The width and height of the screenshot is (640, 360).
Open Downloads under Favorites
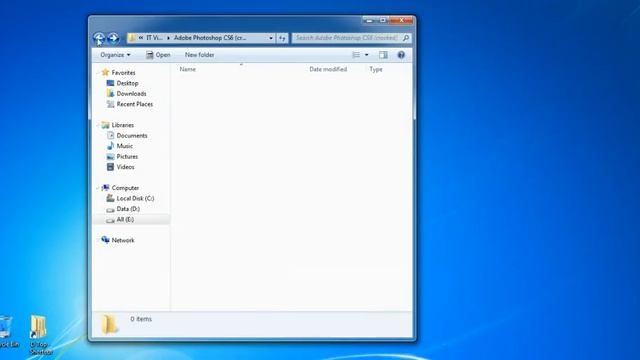[131, 94]
